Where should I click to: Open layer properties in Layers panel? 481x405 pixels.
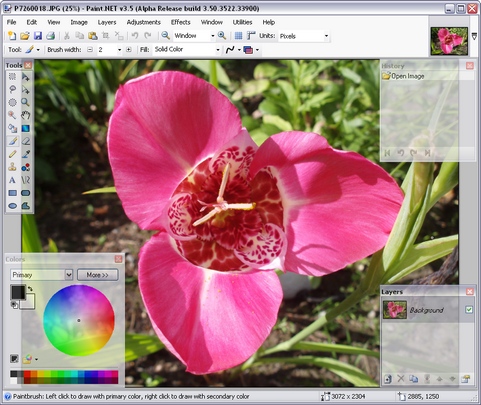[465, 379]
